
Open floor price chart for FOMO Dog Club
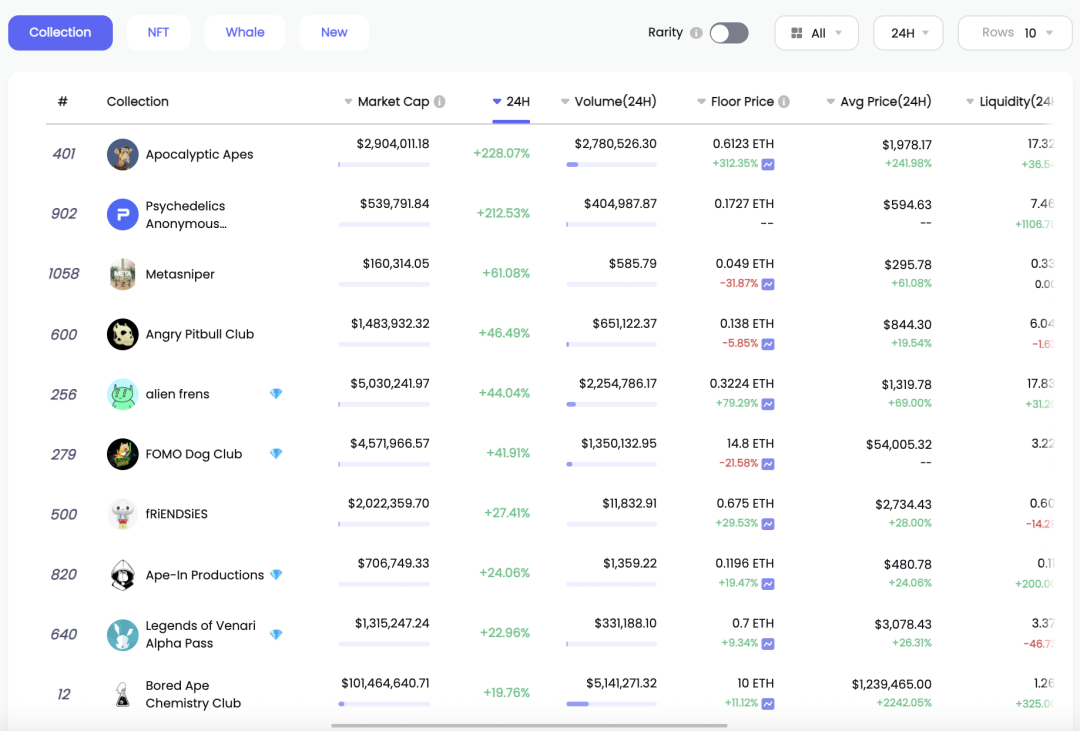(x=768, y=464)
